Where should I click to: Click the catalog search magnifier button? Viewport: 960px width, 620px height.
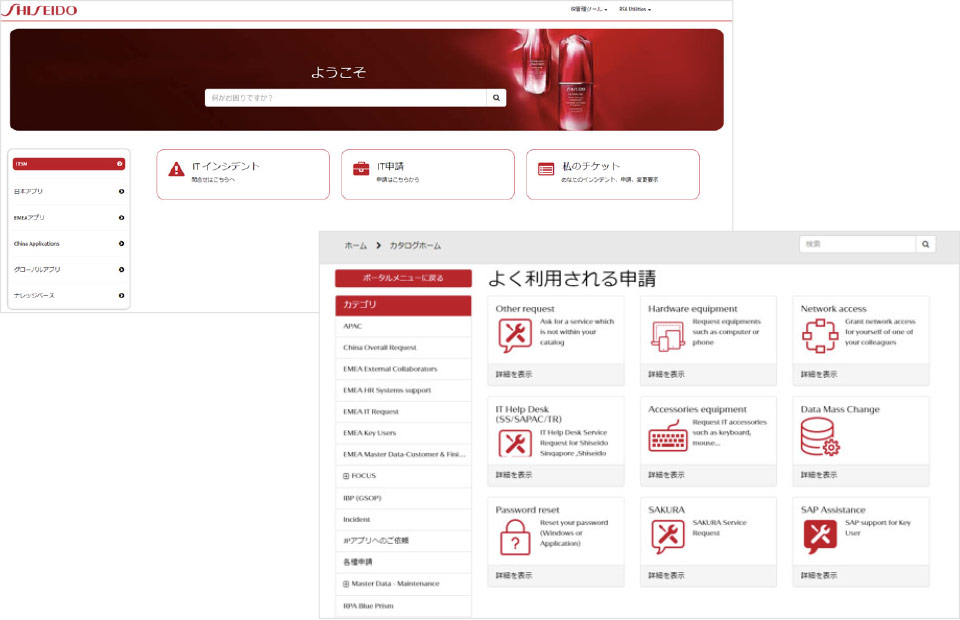(x=926, y=244)
